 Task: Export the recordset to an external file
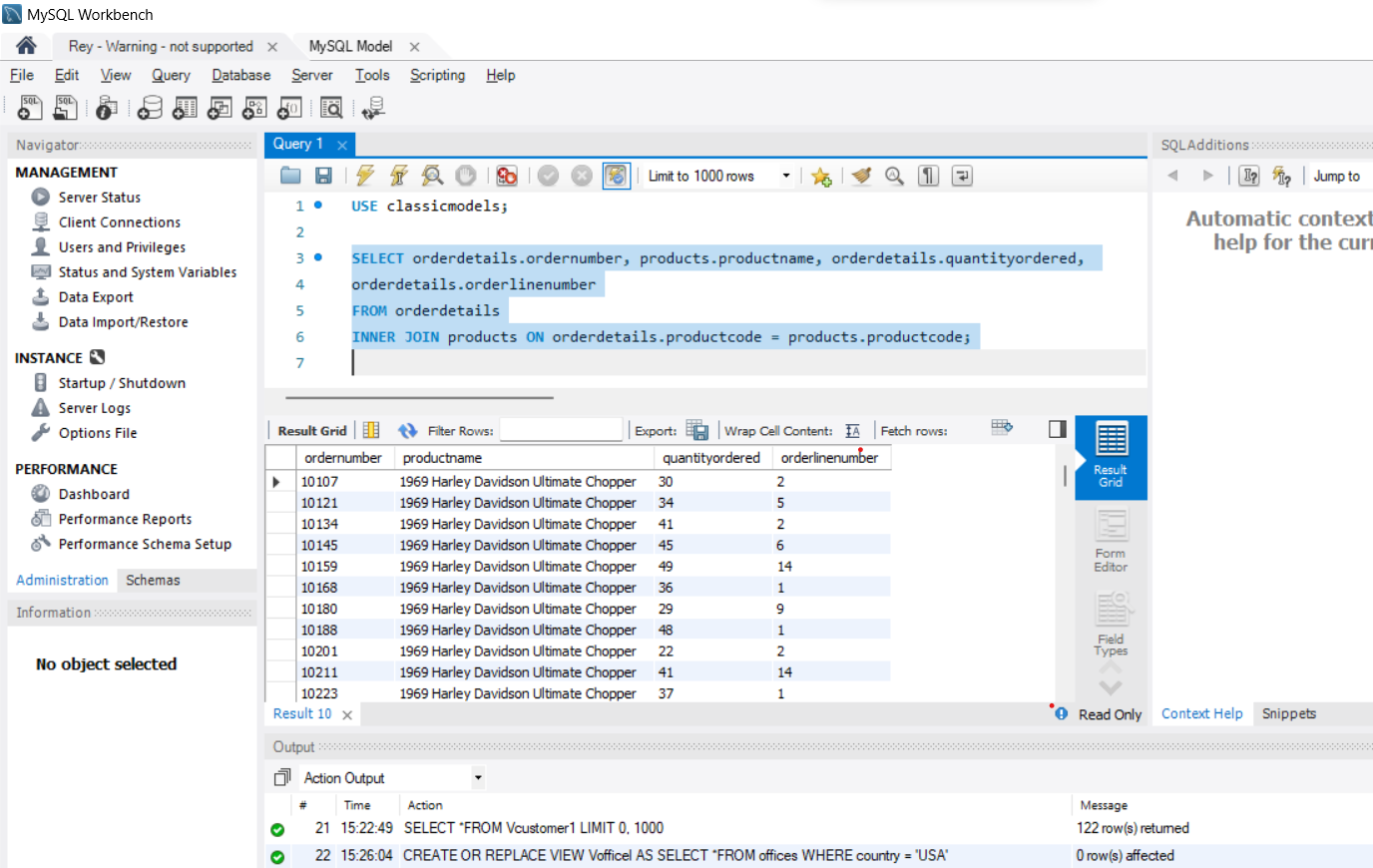pos(697,430)
